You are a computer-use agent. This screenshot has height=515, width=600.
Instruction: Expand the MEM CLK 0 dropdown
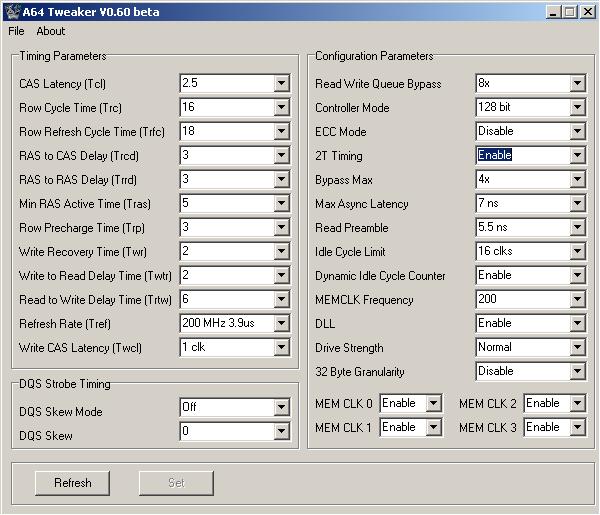(434, 403)
